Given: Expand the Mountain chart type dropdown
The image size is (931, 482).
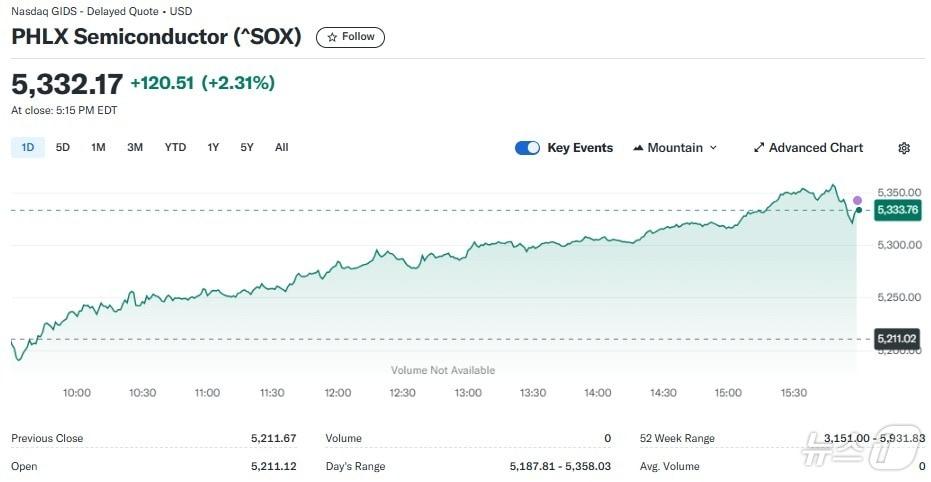Looking at the screenshot, I should point(713,148).
